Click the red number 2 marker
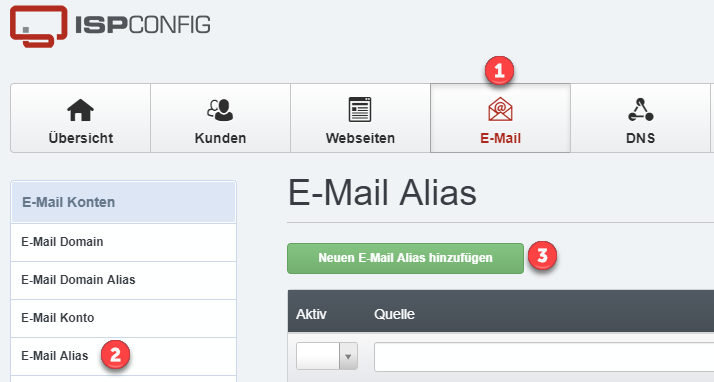 point(115,355)
